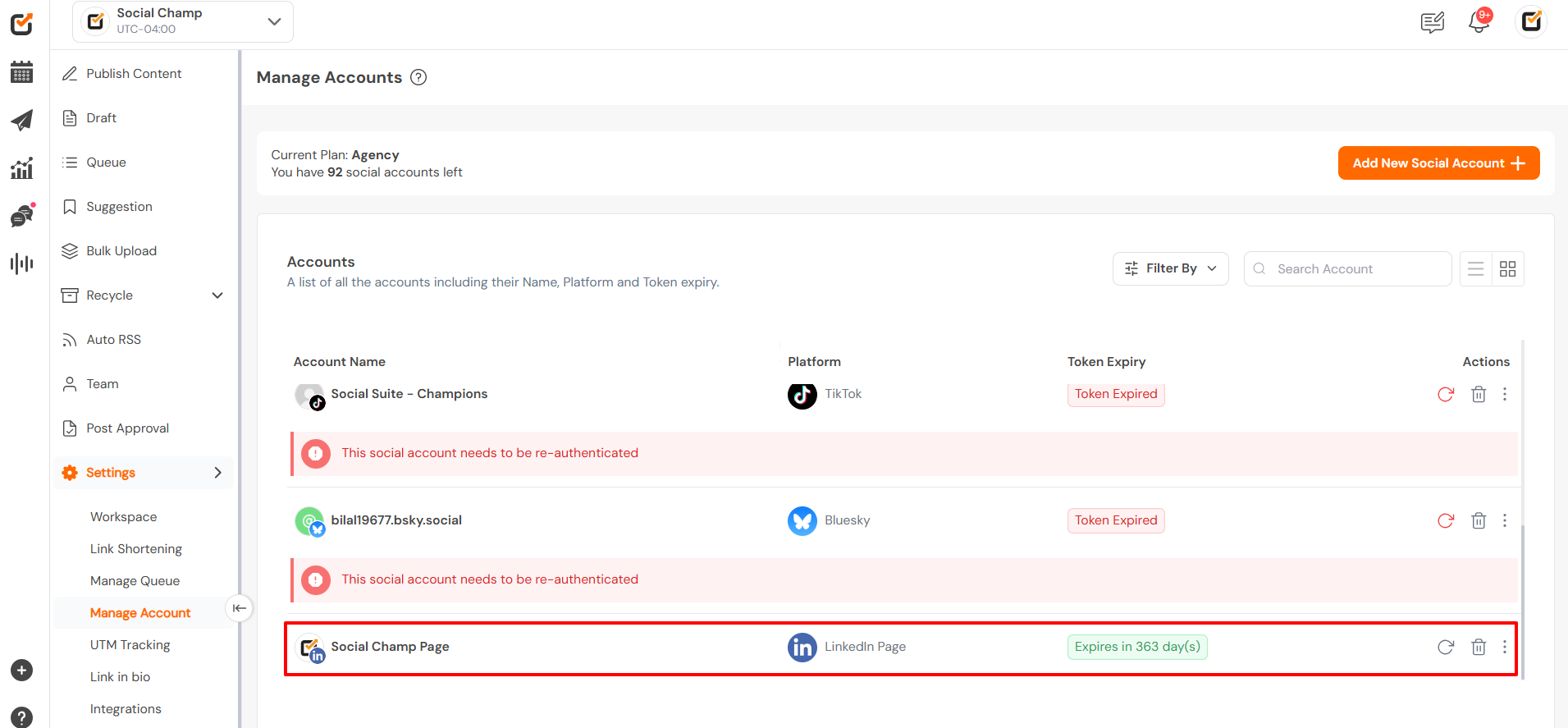
Task: Open the Draft section
Action: pos(102,118)
